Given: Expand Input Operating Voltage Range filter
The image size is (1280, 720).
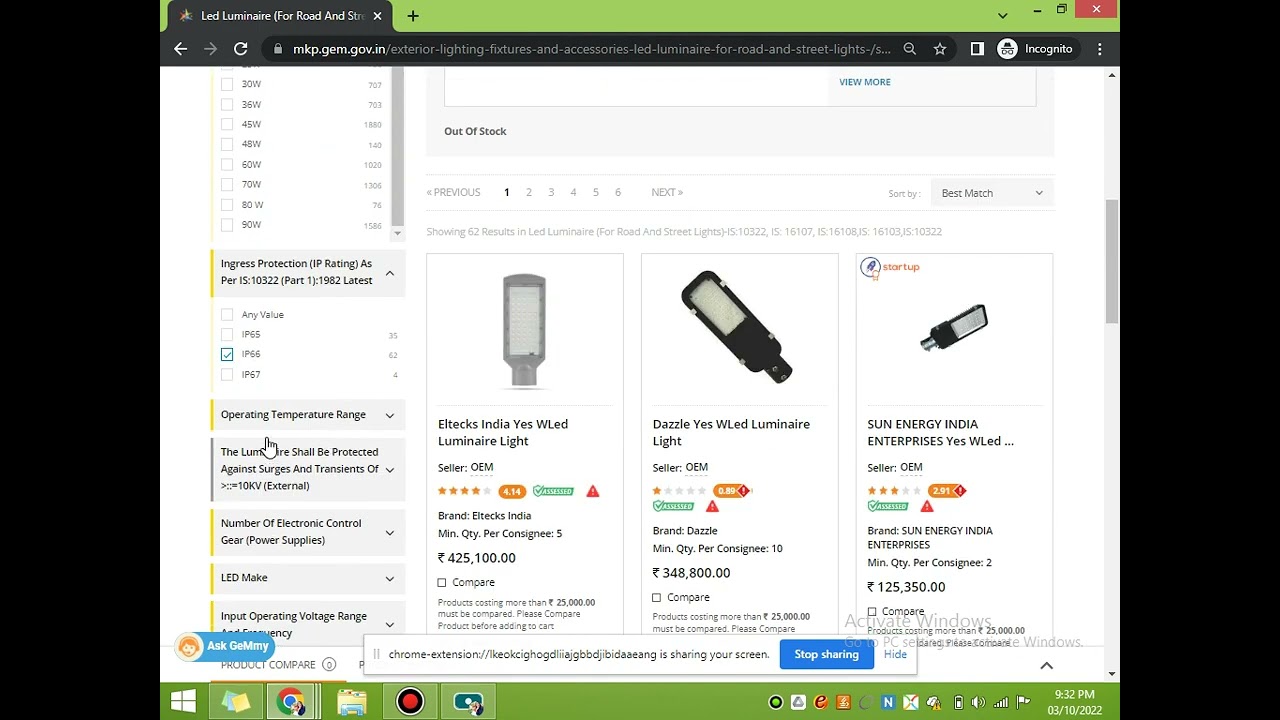Looking at the screenshot, I should coord(308,622).
